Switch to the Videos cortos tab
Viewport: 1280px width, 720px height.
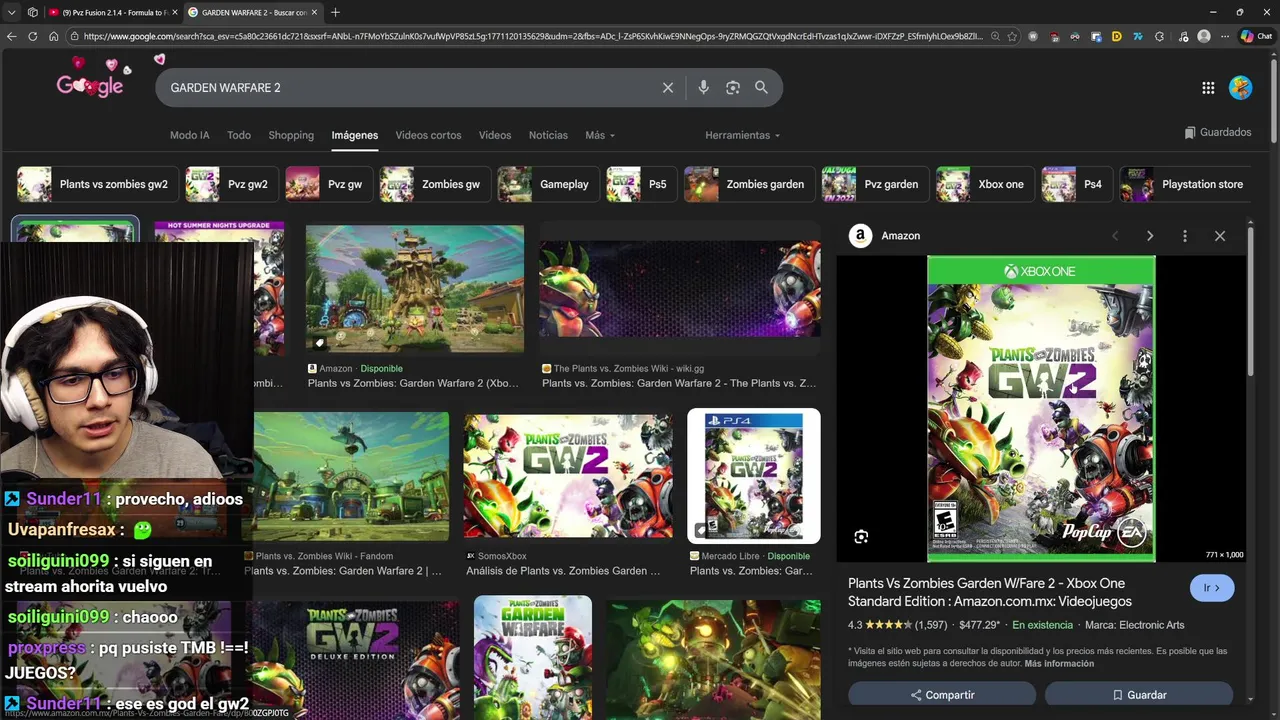(428, 135)
